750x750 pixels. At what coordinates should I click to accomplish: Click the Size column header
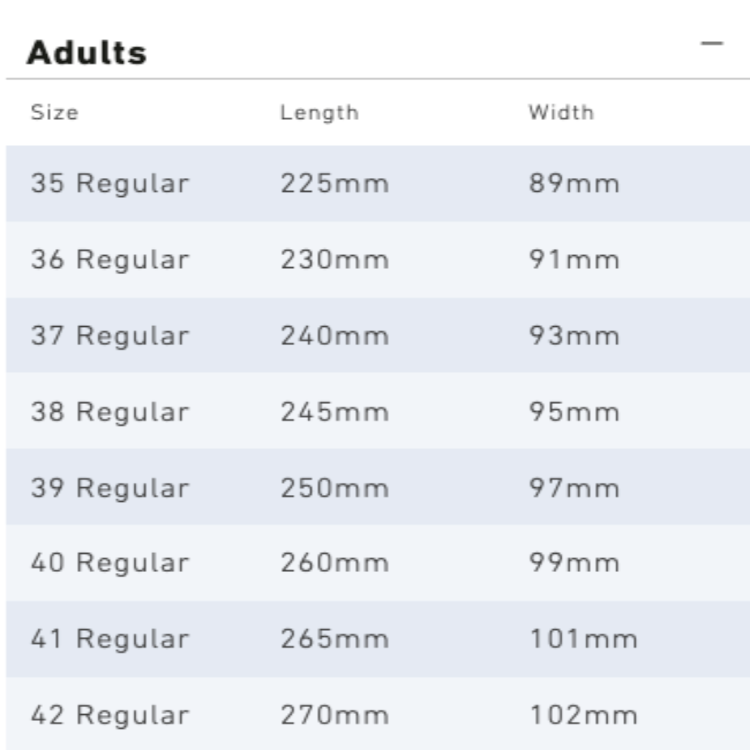[x=54, y=112]
